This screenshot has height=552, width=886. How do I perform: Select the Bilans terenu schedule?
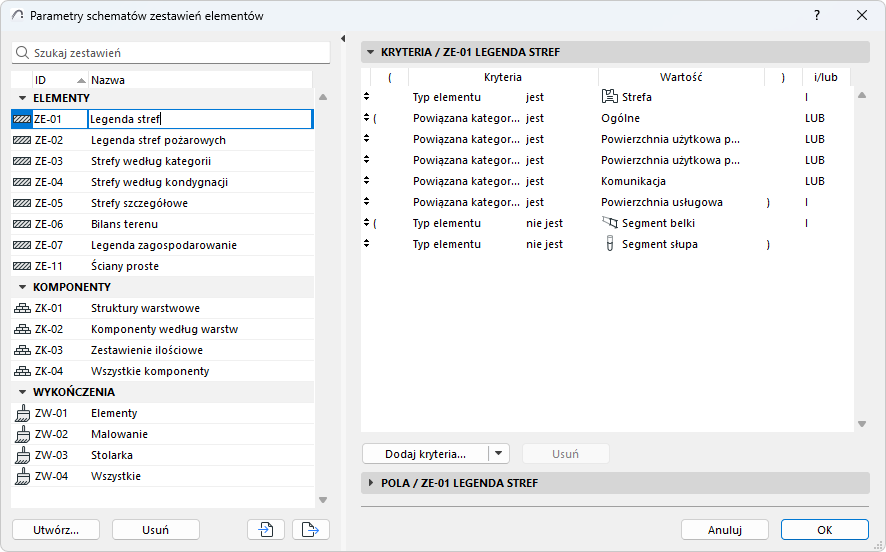click(126, 224)
